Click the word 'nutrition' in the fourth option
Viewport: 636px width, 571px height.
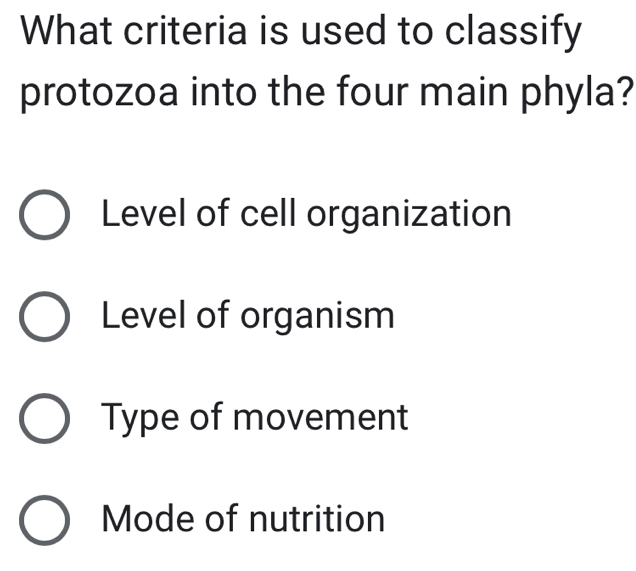(316, 520)
